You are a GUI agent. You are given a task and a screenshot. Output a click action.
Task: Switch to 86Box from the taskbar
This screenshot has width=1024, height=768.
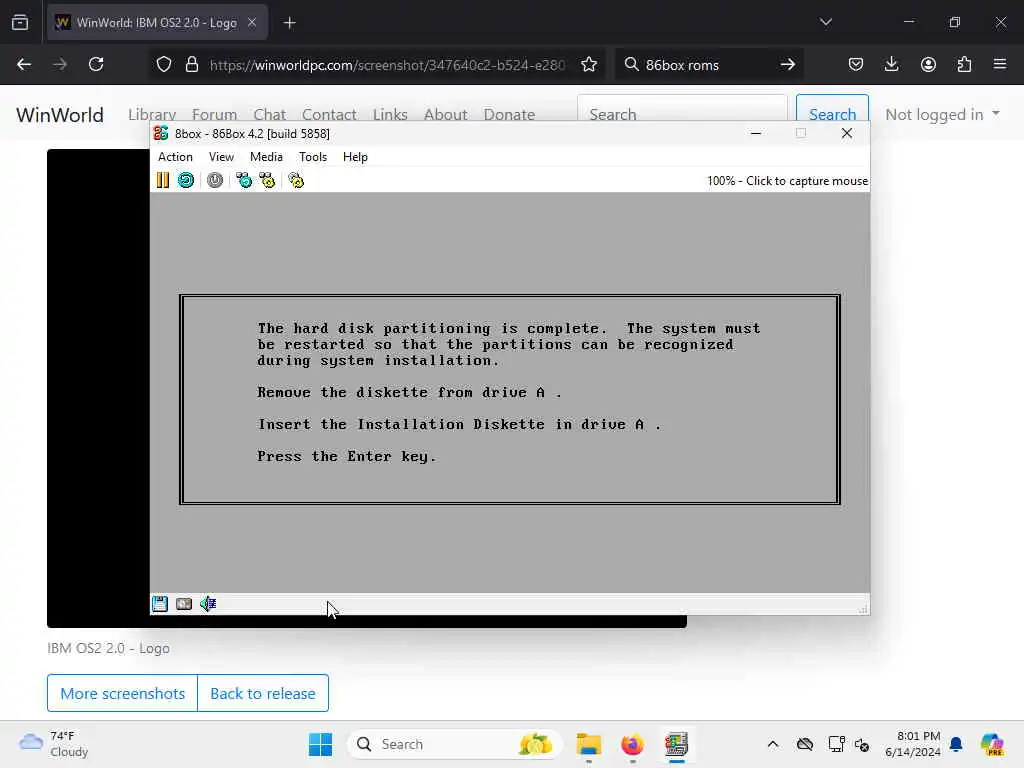coord(676,744)
